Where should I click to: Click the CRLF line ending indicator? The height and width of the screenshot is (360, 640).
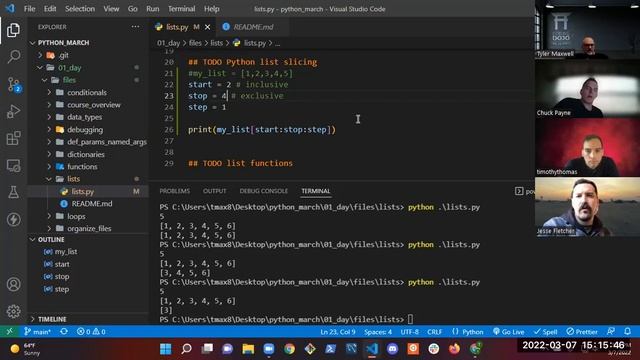click(x=434, y=331)
